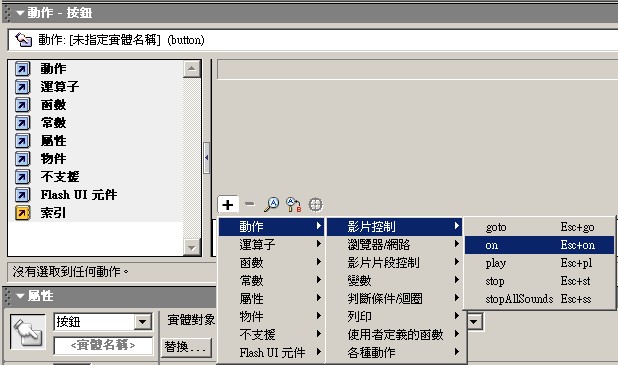Viewport: 618px width, 365px height.
Task: Open the 屬性 submenu in popup
Action: pyautogui.click(x=272, y=298)
